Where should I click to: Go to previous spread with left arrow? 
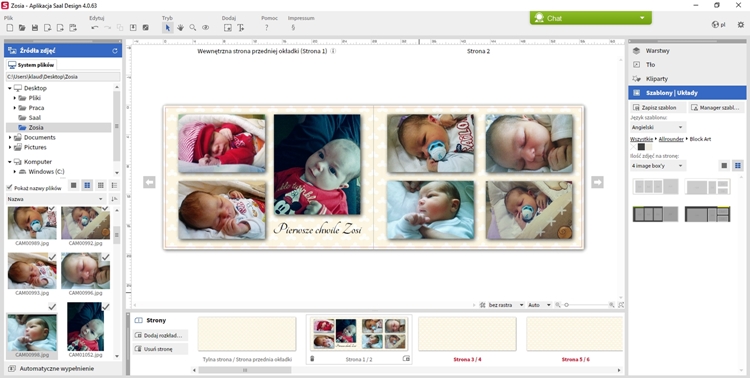[x=149, y=182]
